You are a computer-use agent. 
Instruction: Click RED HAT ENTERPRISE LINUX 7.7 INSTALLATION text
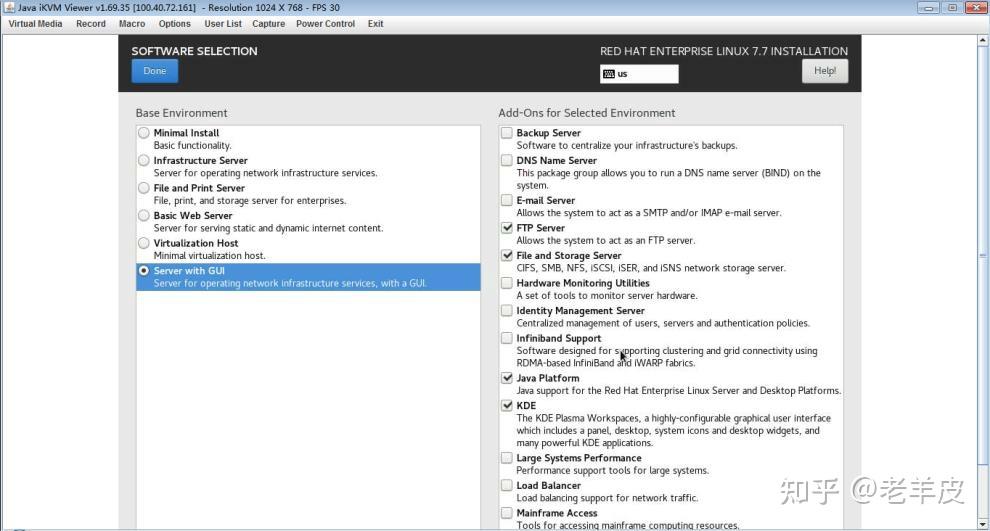click(724, 51)
